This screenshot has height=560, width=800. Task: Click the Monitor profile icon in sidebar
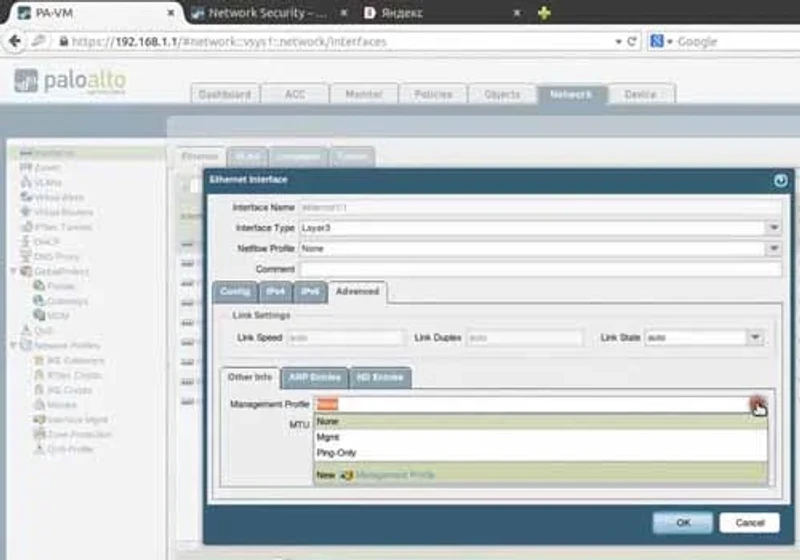[x=39, y=405]
